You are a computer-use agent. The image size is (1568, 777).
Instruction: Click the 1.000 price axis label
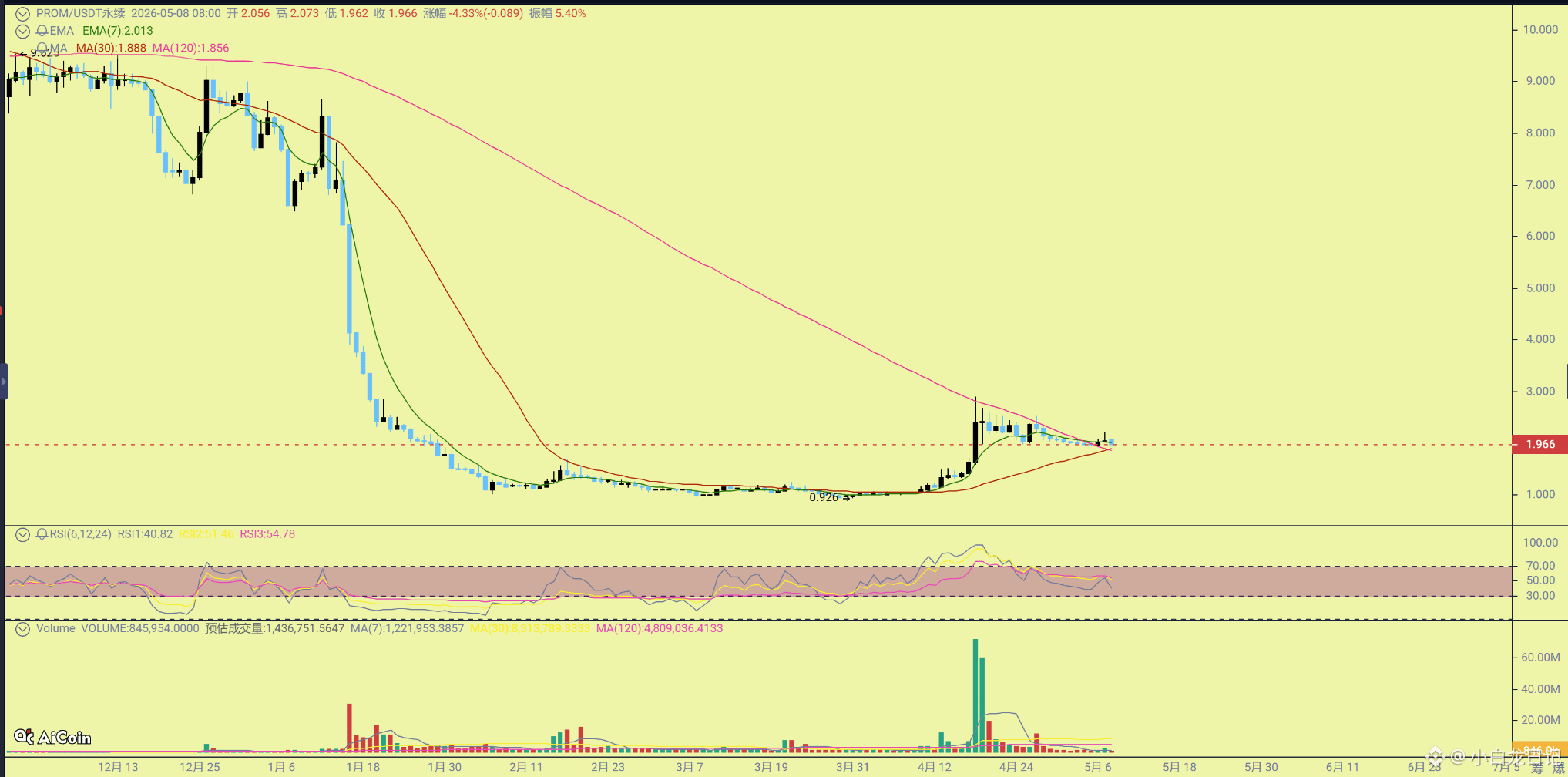tap(1540, 495)
